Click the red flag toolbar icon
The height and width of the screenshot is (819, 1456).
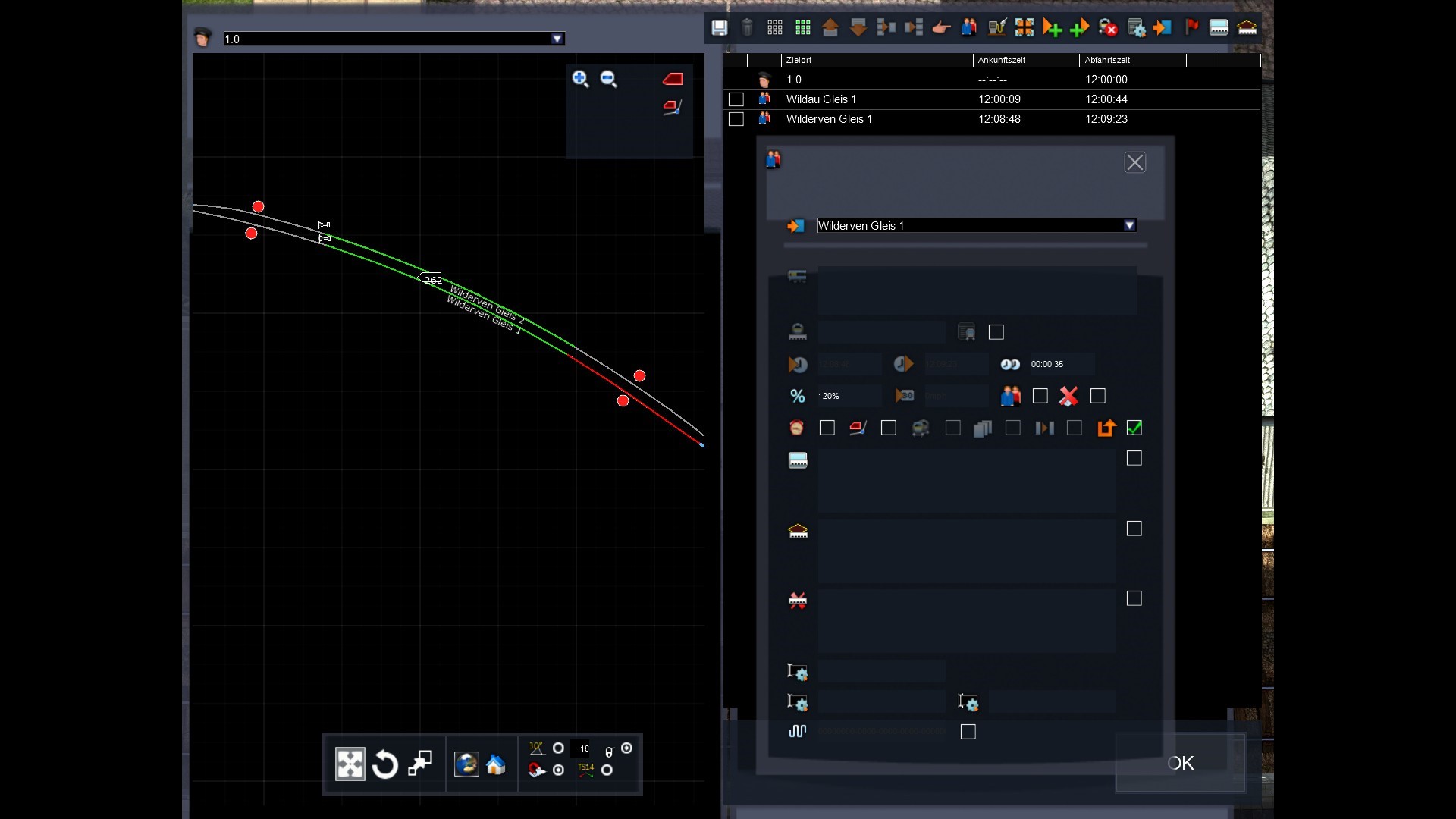(x=1191, y=28)
